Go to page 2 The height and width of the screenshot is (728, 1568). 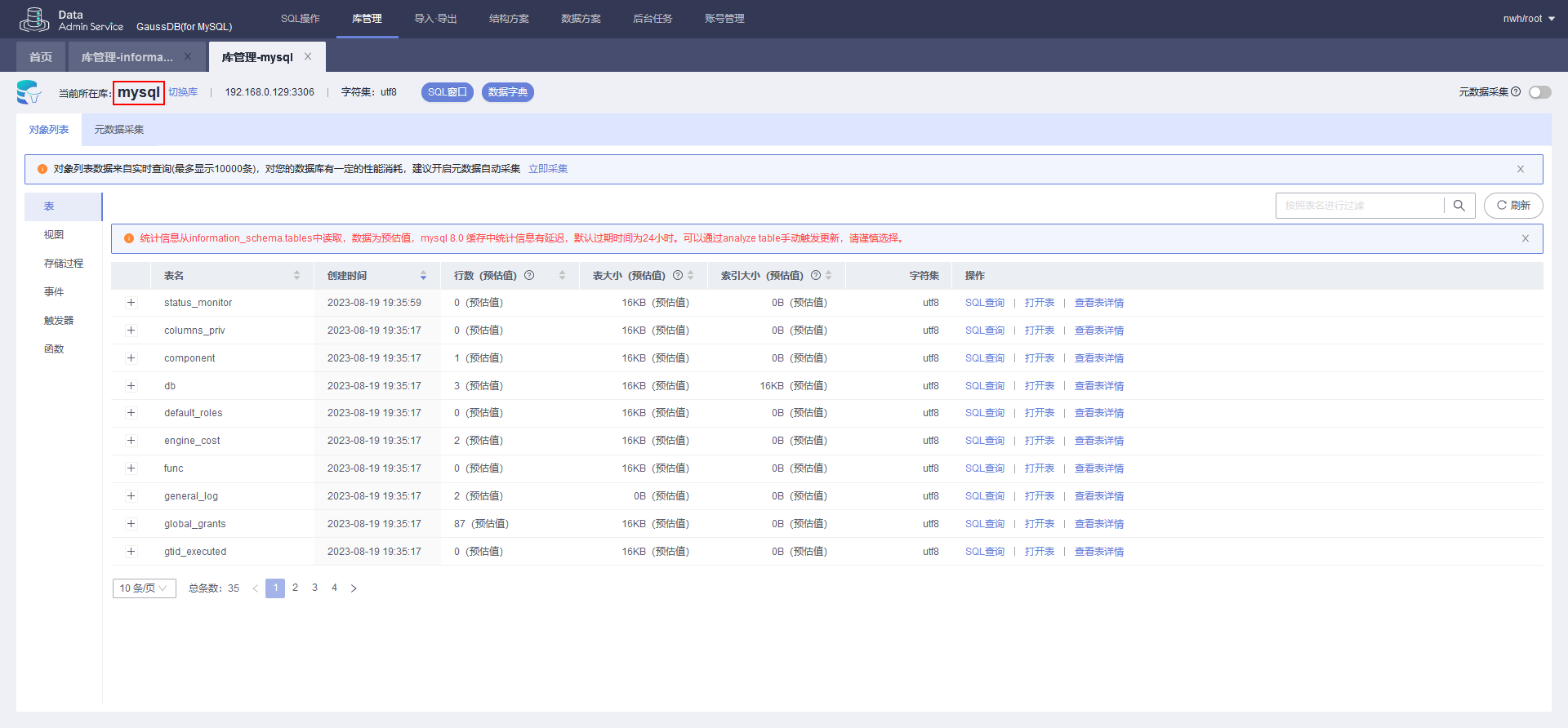pos(295,588)
